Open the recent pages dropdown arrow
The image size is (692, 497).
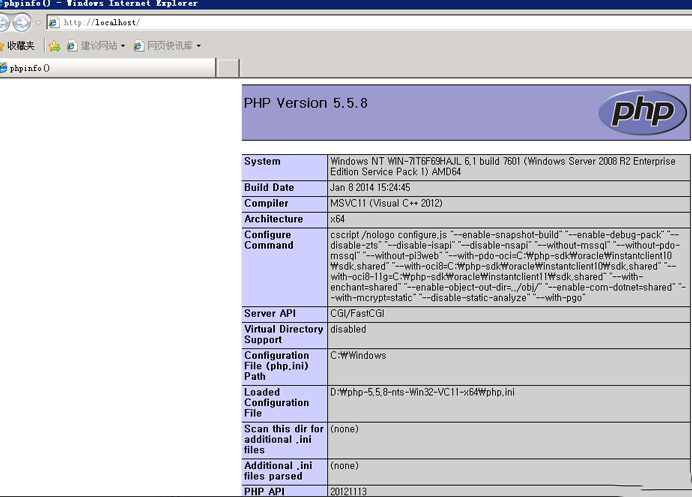[x=38, y=23]
